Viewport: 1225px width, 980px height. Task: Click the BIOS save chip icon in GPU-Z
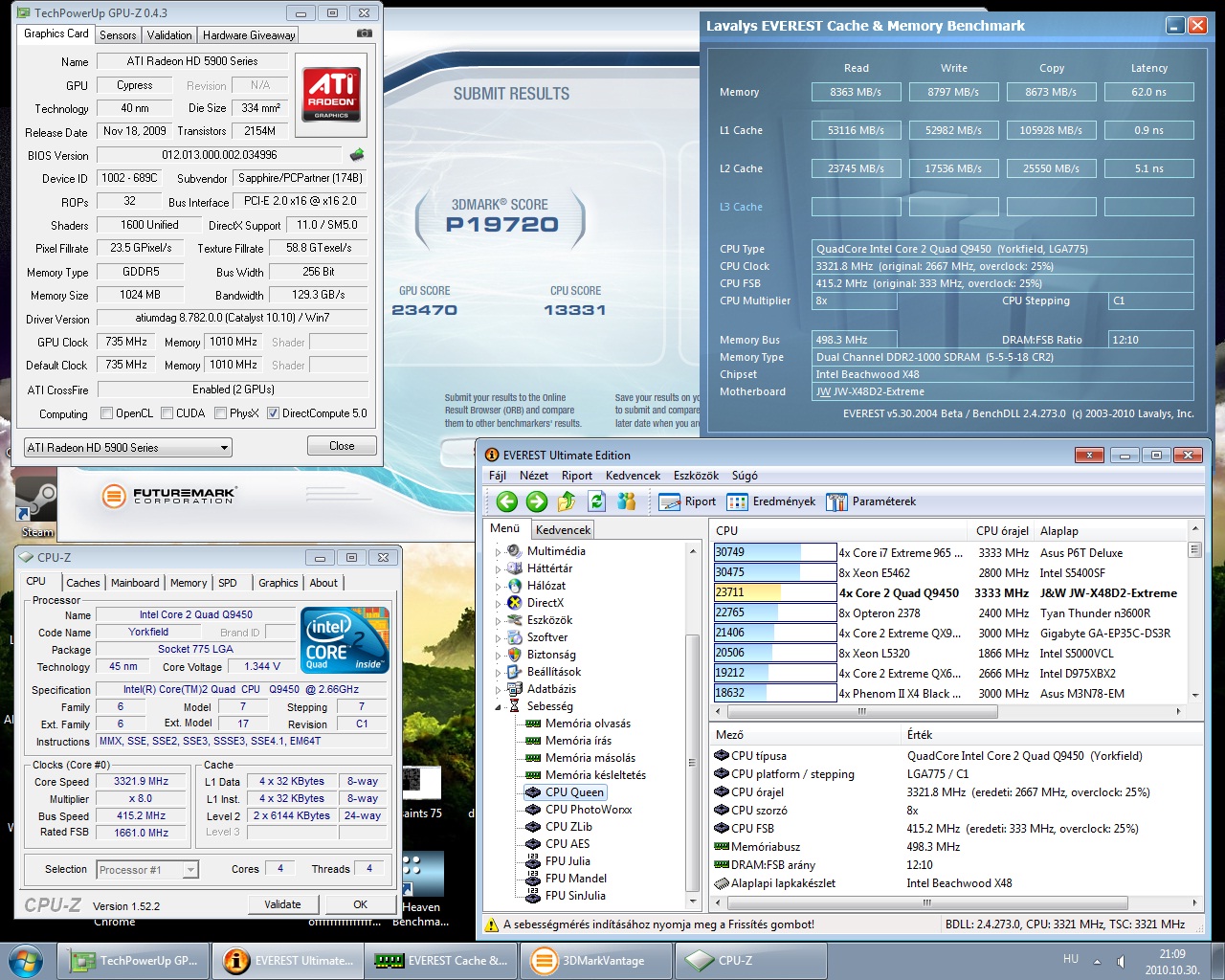357,154
